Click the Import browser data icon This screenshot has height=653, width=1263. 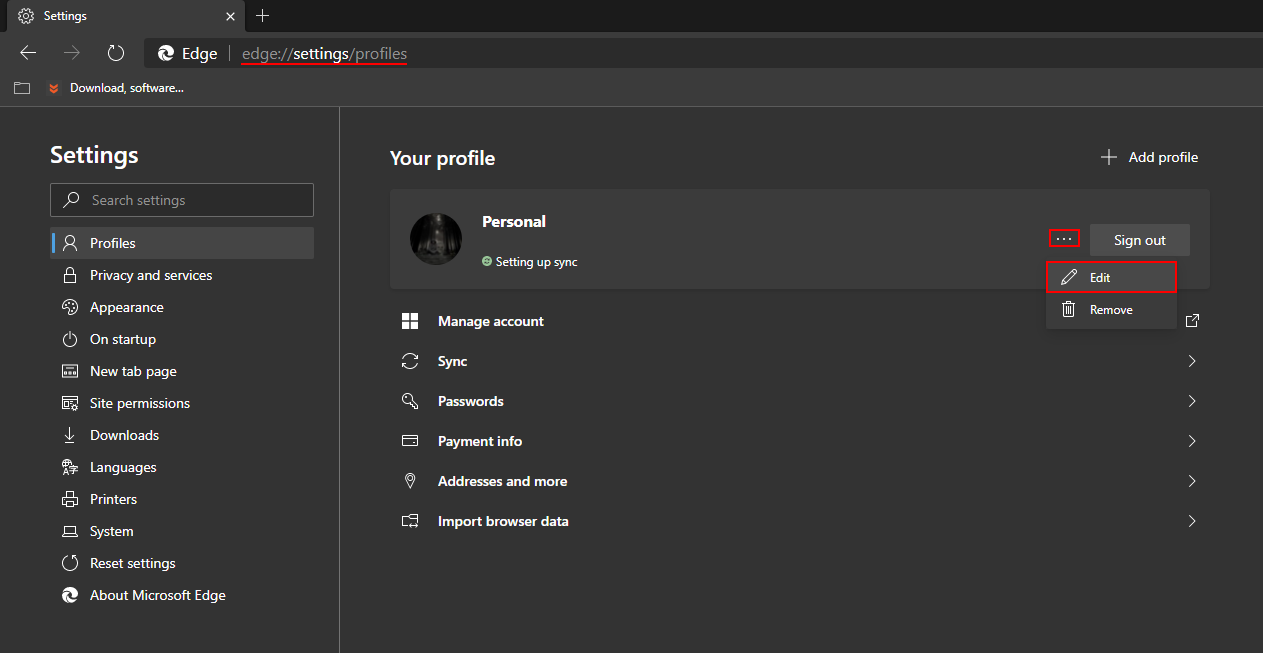click(410, 521)
